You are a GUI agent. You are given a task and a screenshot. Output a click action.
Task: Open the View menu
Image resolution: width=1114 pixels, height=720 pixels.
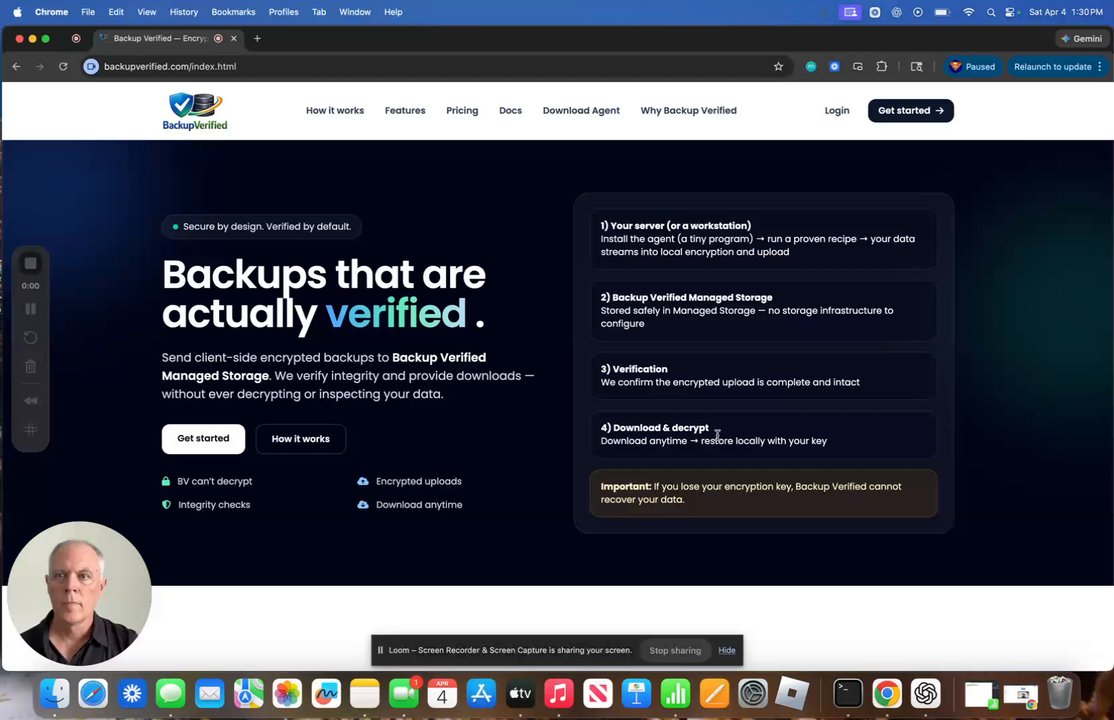pyautogui.click(x=146, y=12)
